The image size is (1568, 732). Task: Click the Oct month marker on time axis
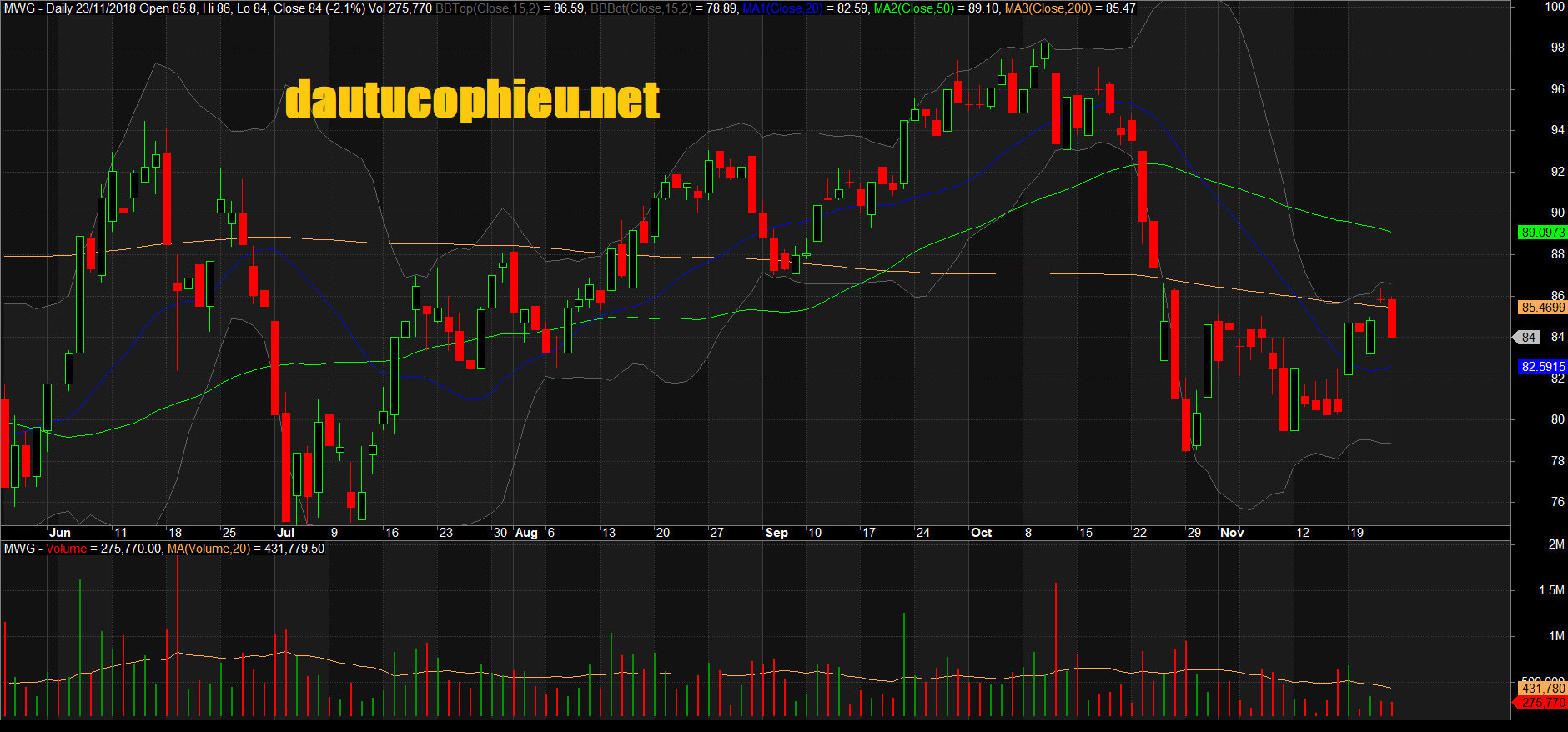tap(982, 533)
